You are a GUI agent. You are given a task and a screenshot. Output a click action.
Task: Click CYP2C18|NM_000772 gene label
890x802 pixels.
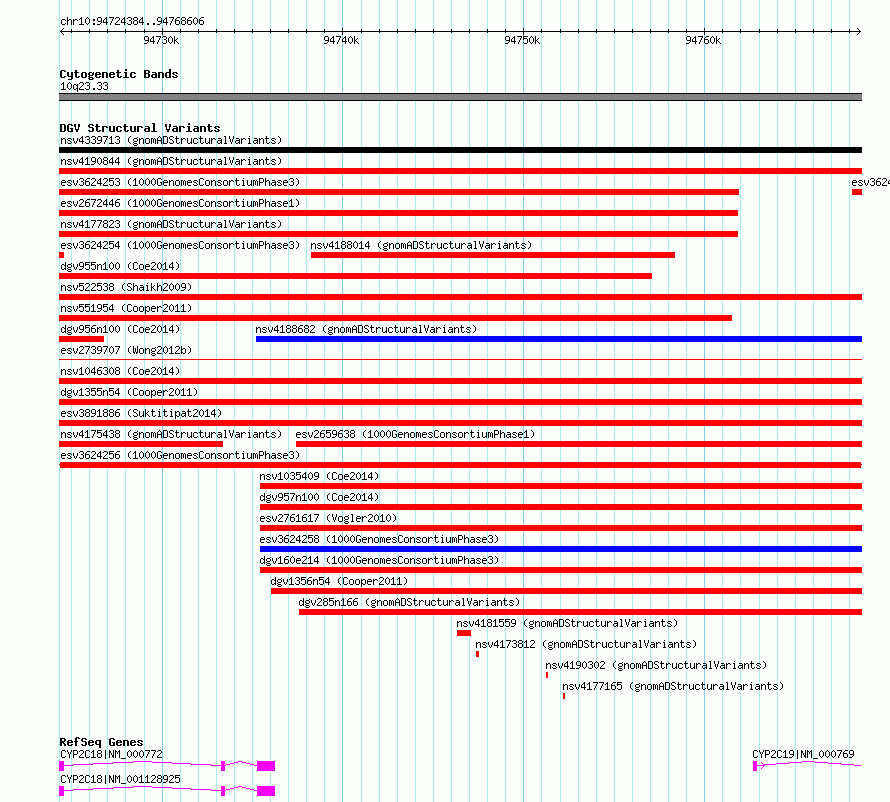[111, 754]
